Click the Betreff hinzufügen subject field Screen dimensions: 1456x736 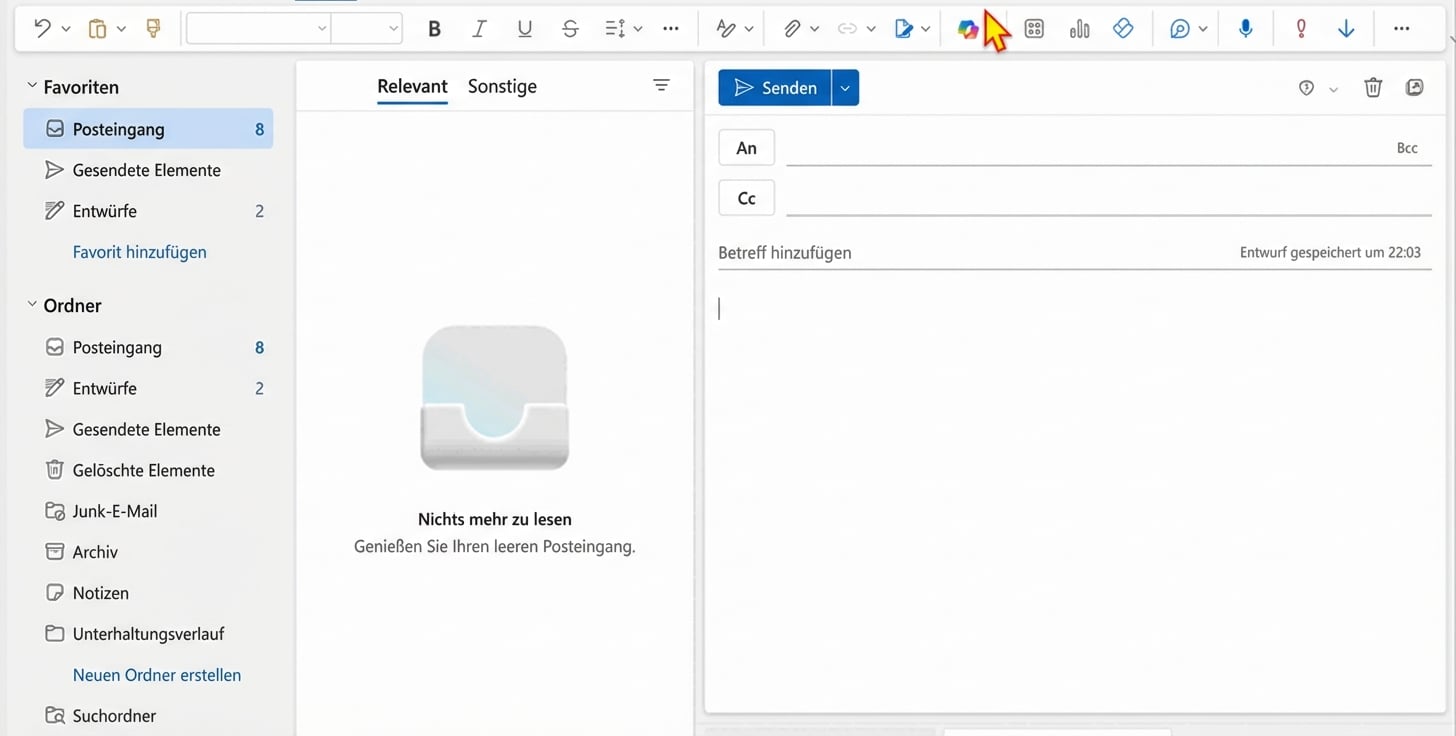[960, 253]
